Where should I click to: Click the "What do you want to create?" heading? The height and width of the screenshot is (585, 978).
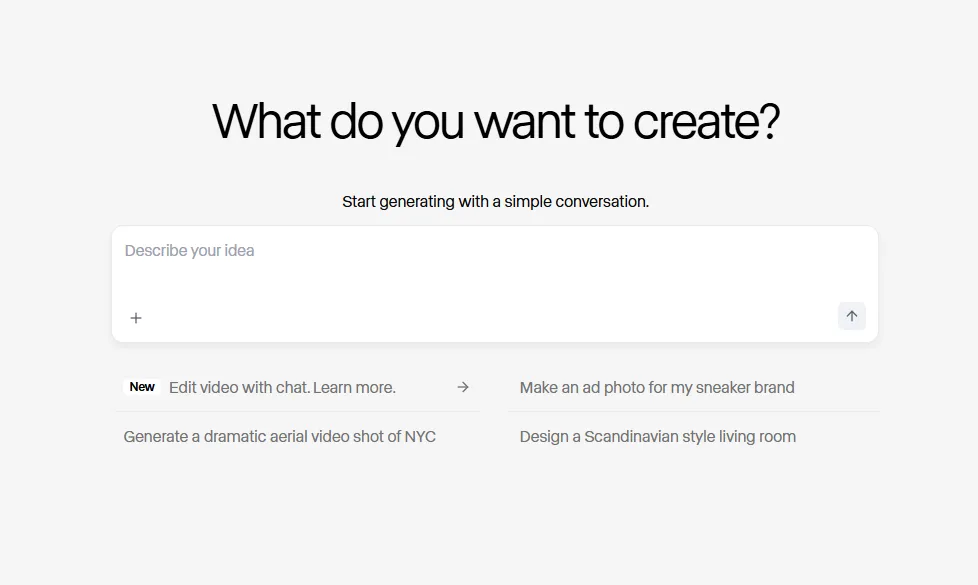495,122
